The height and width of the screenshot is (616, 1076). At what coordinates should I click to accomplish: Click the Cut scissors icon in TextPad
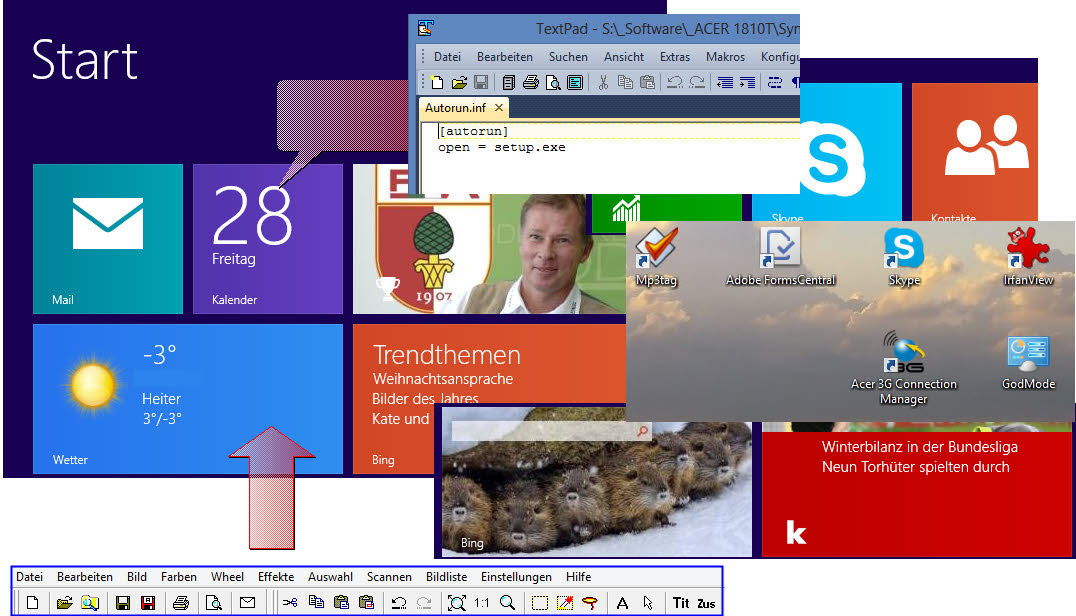603,83
